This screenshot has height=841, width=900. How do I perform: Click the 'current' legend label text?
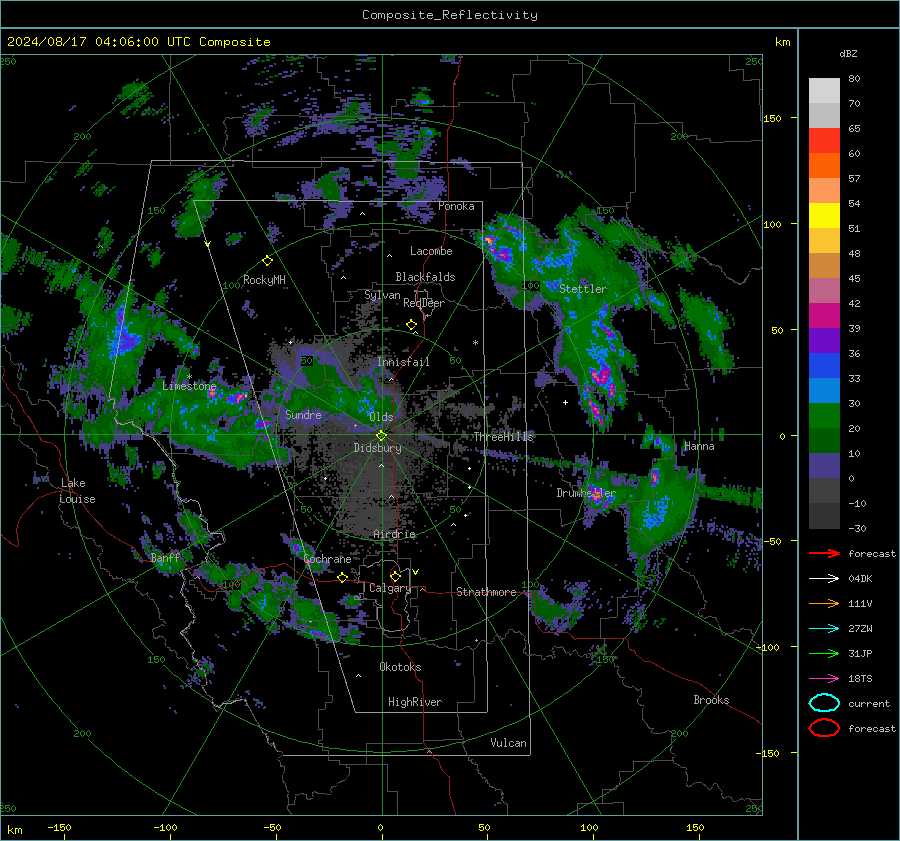[869, 703]
